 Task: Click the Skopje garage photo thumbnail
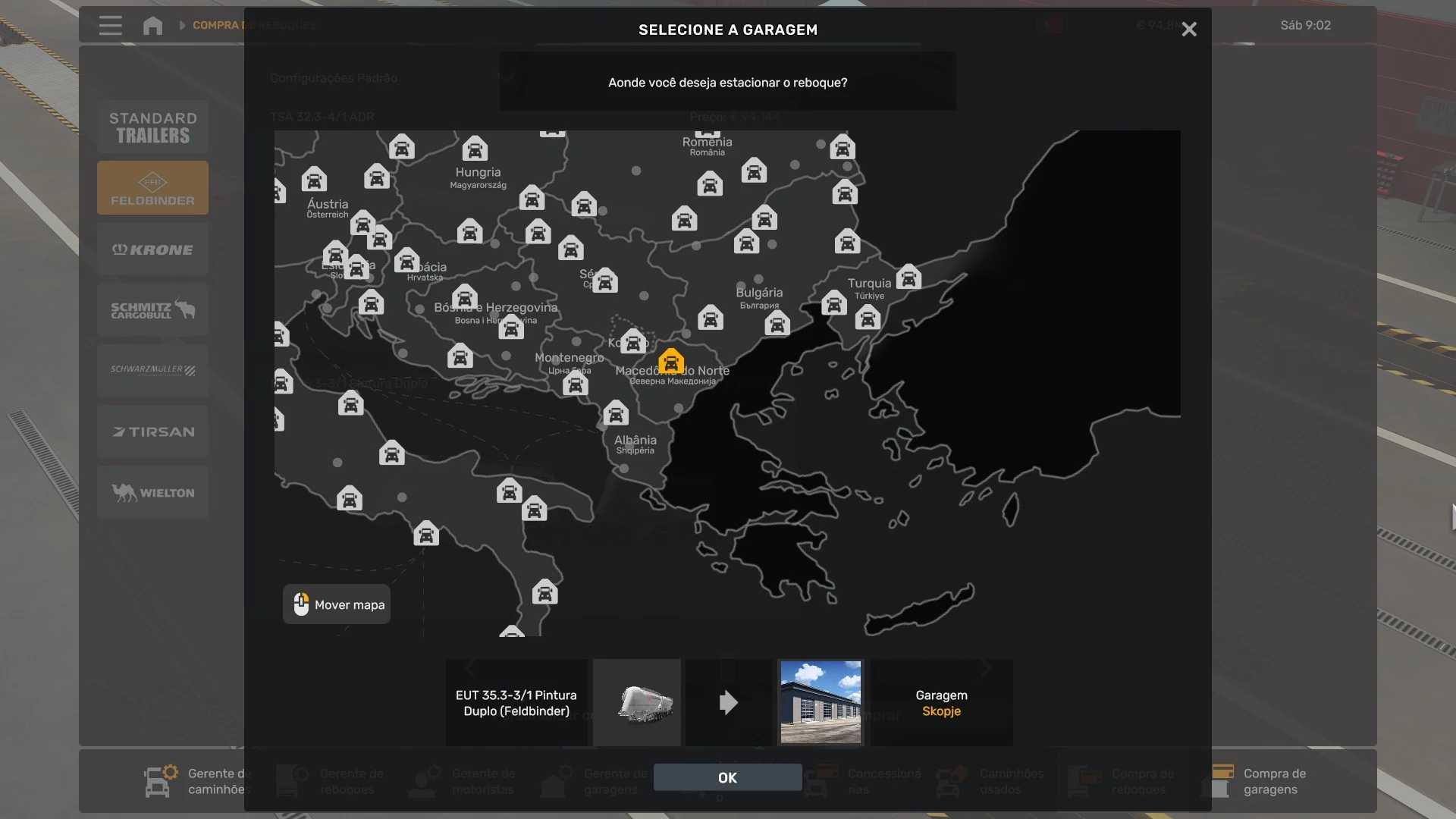[x=821, y=702]
